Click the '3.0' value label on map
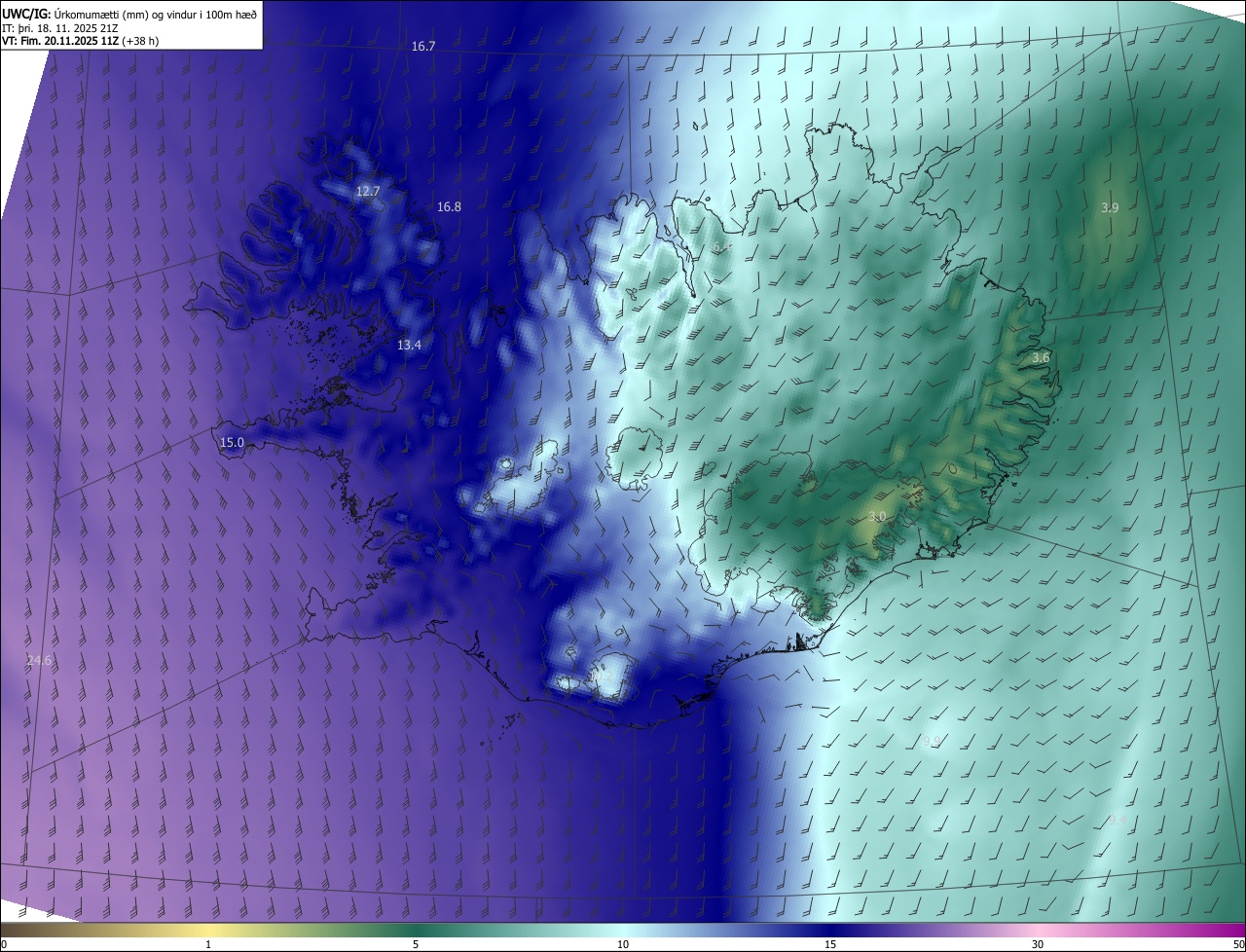The image size is (1246, 952). [x=877, y=516]
